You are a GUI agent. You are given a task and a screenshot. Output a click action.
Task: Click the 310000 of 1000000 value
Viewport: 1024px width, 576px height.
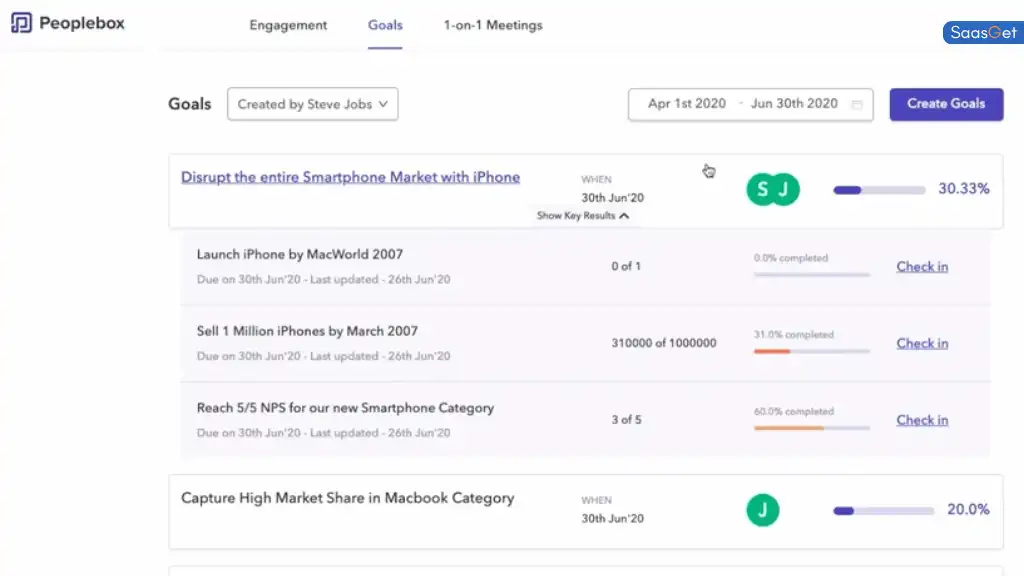[x=664, y=343]
